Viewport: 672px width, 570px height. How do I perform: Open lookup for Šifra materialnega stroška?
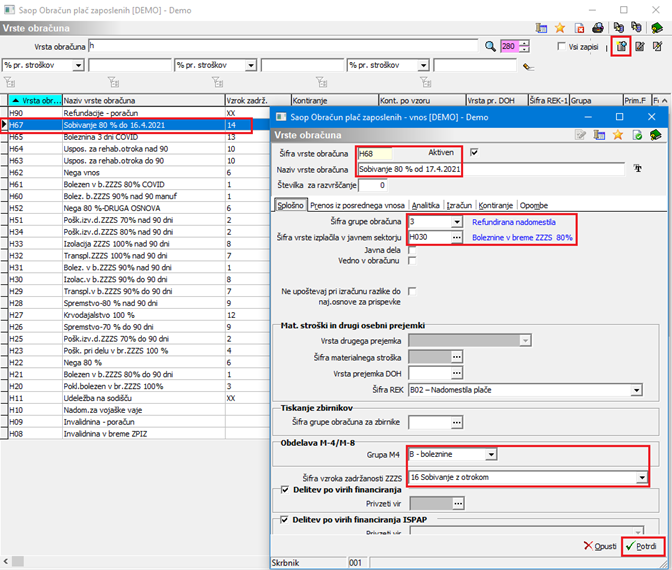click(457, 357)
